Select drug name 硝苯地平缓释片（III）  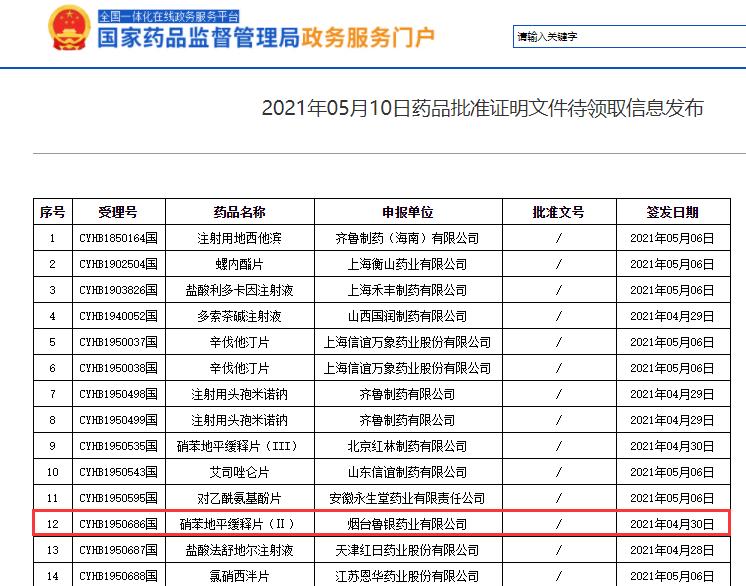tap(239, 446)
